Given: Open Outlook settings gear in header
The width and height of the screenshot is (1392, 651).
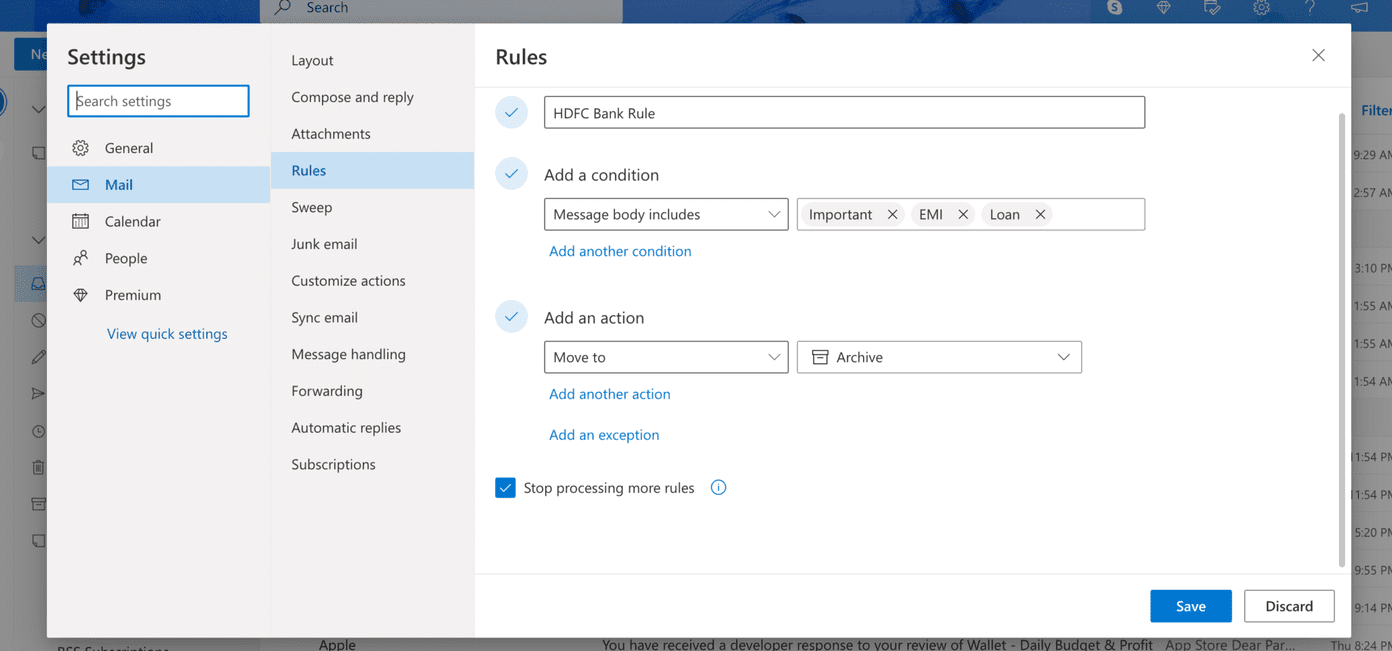Looking at the screenshot, I should (1262, 8).
